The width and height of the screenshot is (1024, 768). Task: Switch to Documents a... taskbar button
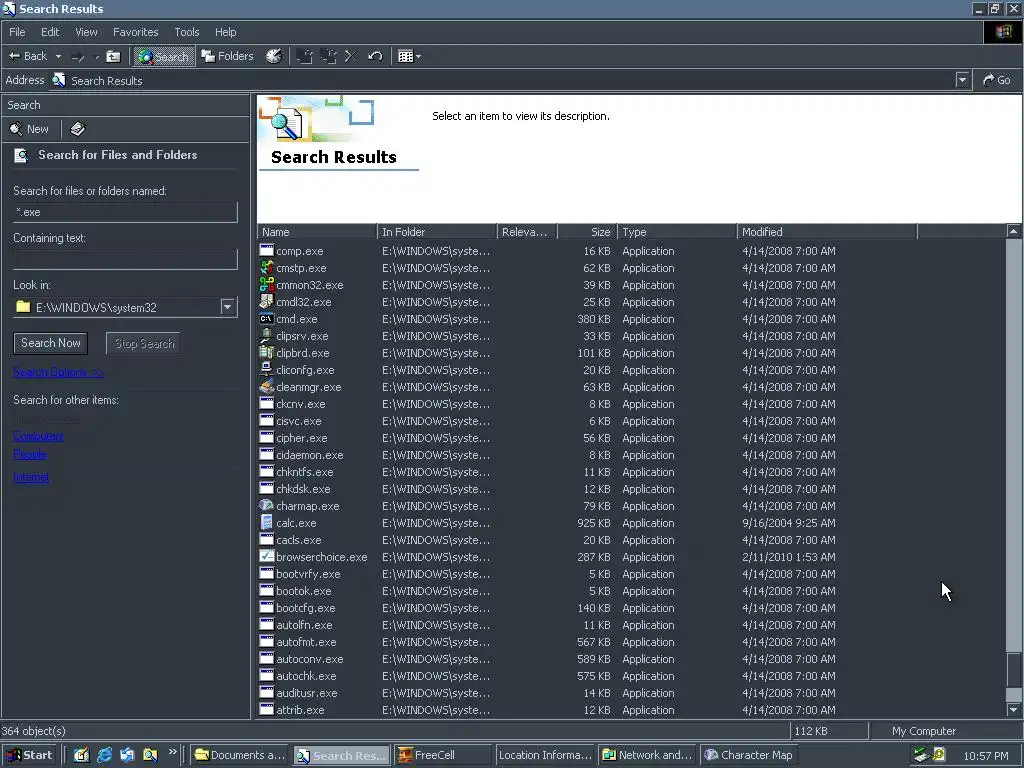tap(239, 755)
